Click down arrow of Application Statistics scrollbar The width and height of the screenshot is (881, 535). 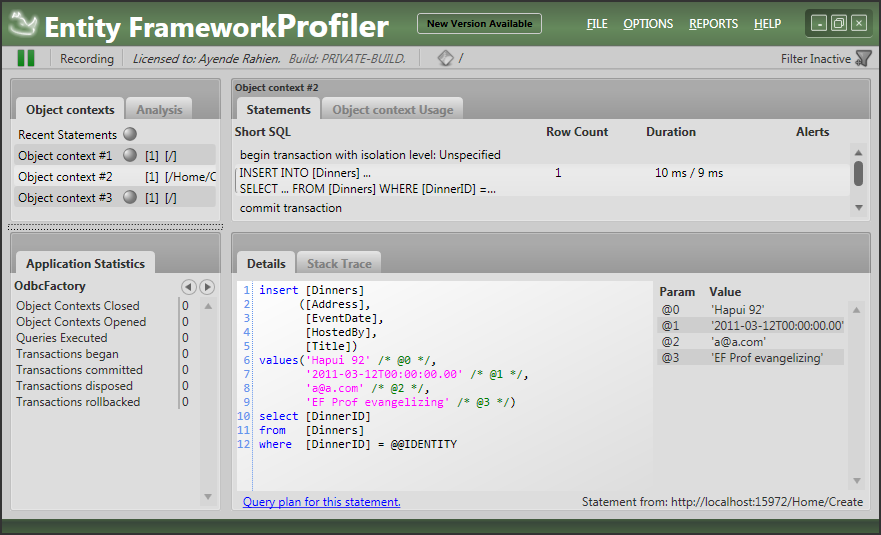click(x=208, y=497)
